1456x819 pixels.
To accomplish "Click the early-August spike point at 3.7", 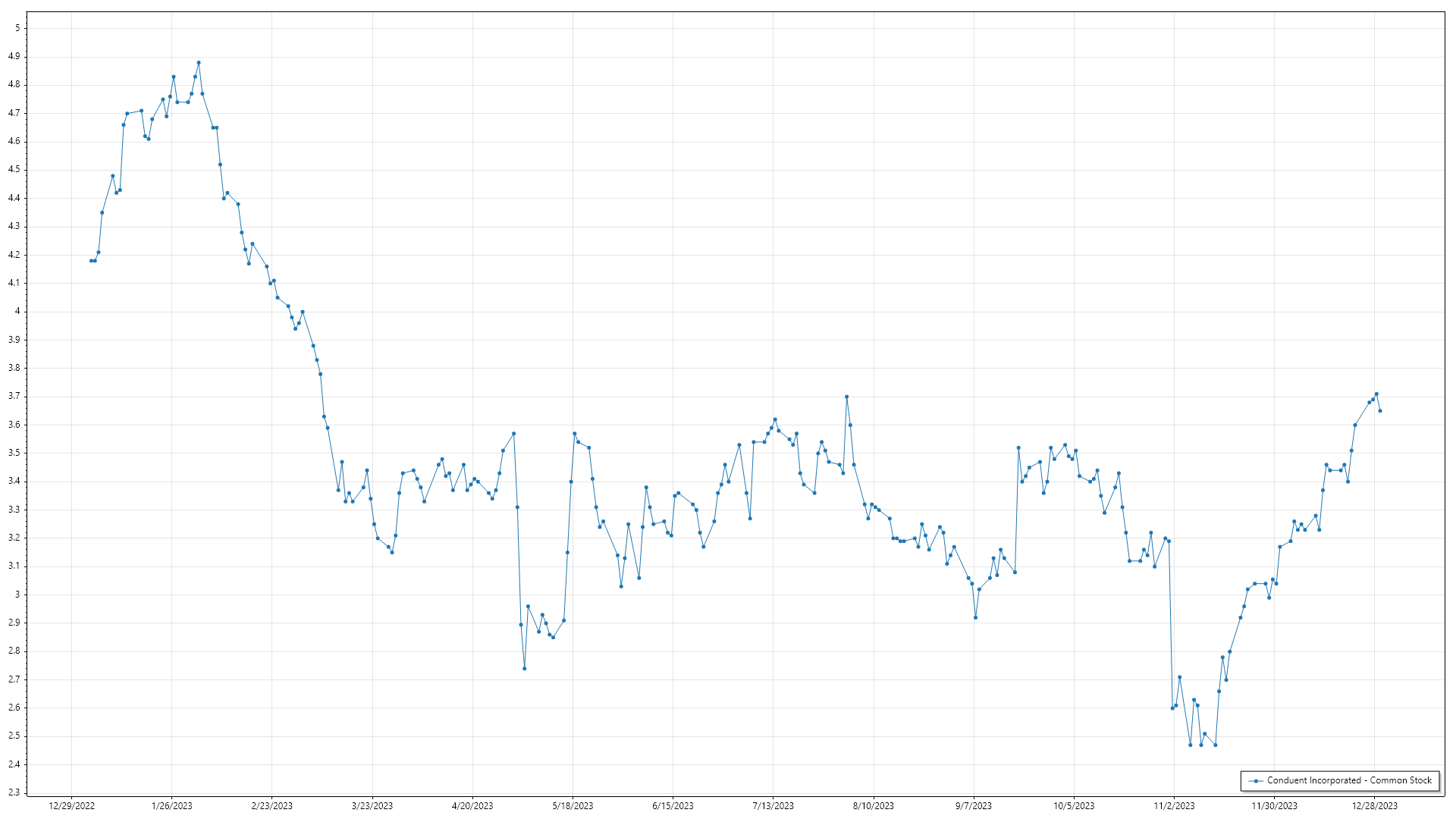I will click(847, 397).
